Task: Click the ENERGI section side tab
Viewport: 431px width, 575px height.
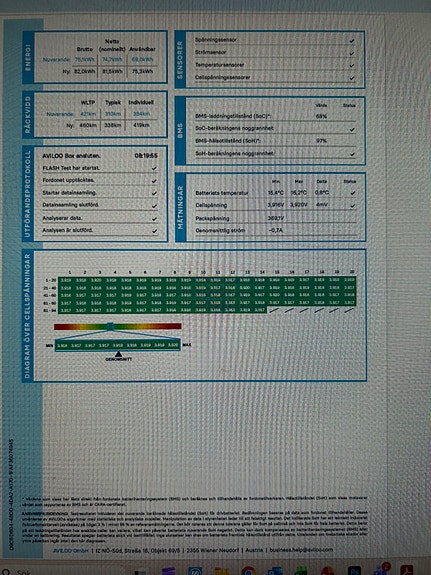Action: coord(28,58)
